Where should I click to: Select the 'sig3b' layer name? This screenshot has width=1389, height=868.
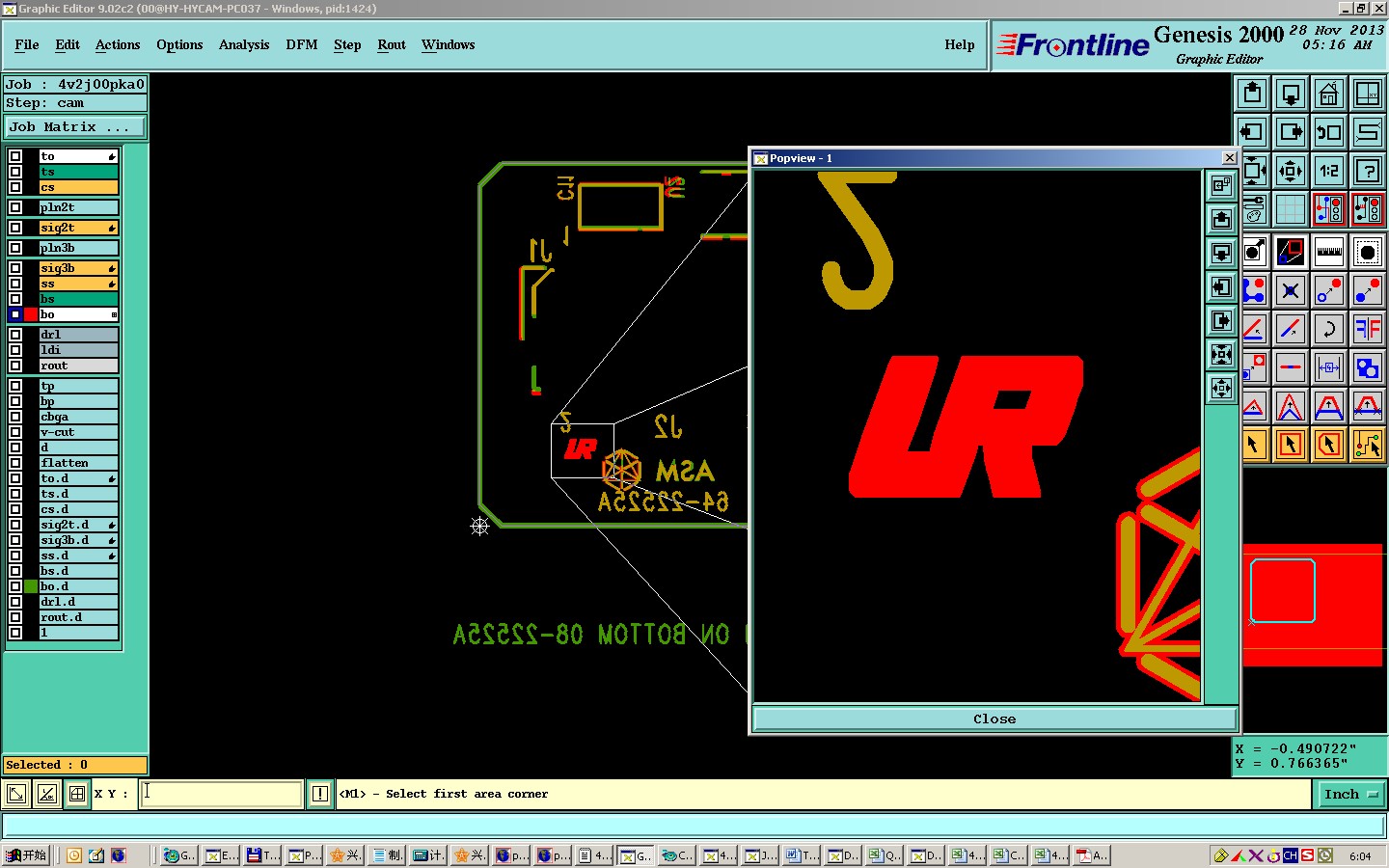pyautogui.click(x=78, y=268)
